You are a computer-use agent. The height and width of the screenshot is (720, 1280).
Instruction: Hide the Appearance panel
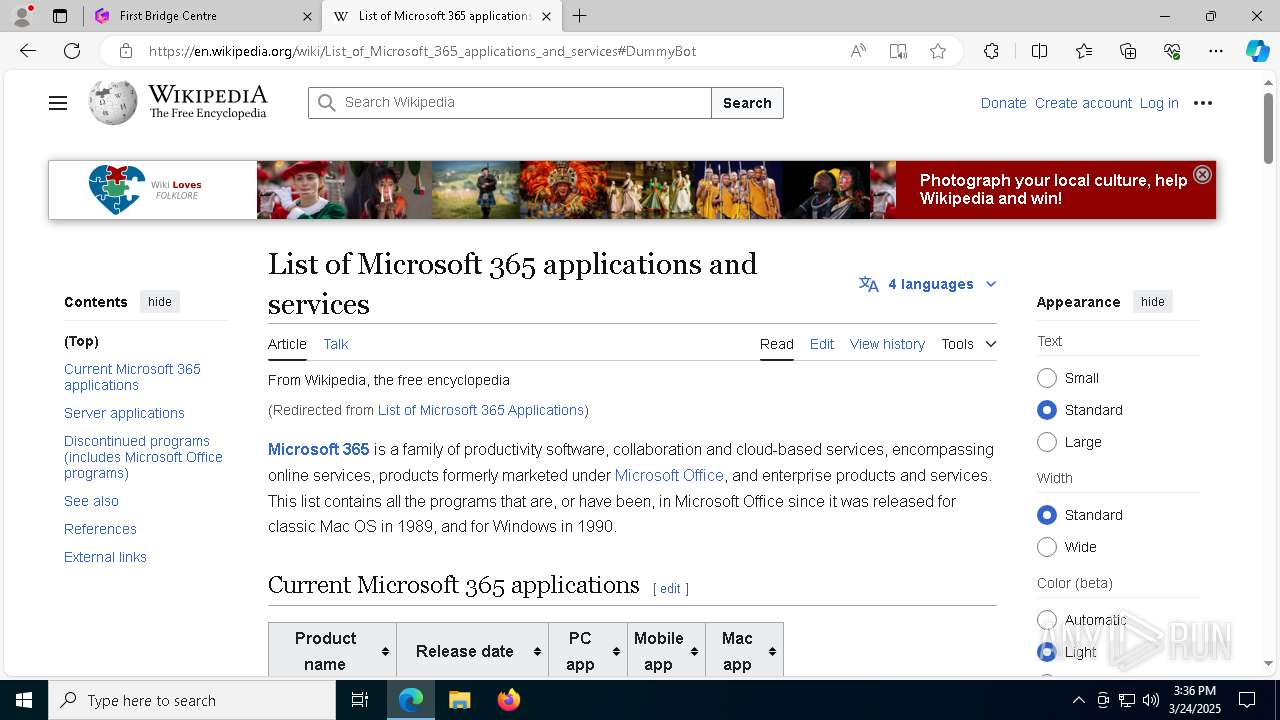pos(1153,302)
